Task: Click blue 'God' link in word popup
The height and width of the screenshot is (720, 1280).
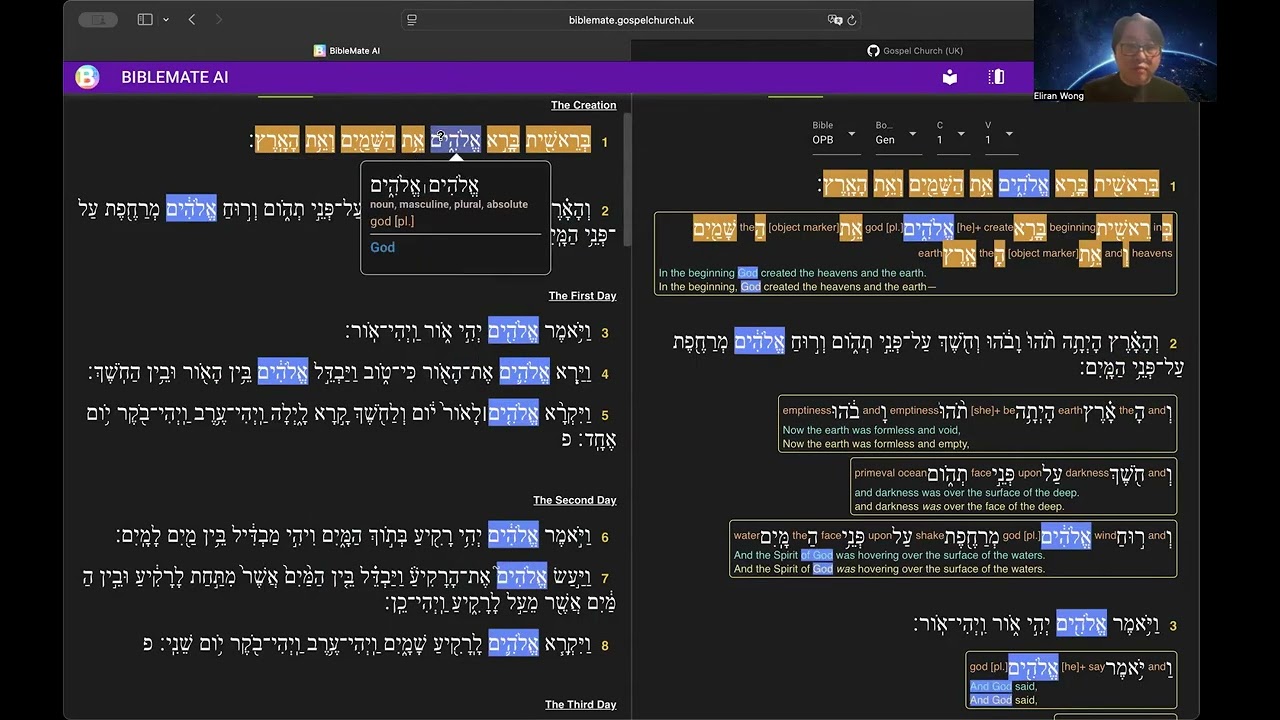Action: point(382,247)
